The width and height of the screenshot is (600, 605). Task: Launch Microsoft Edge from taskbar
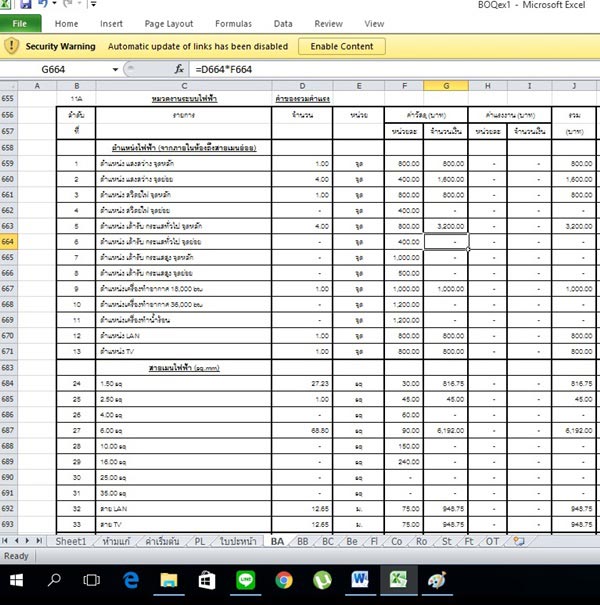click(131, 580)
